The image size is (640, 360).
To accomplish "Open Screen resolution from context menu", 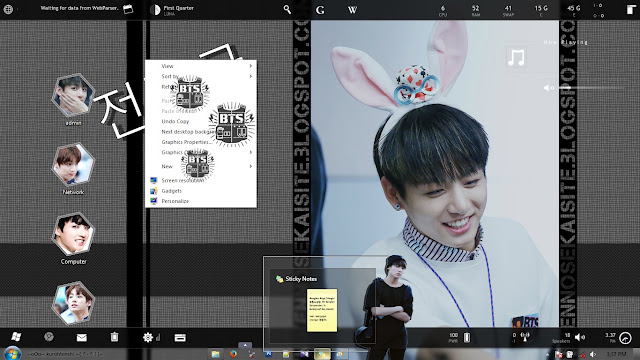I will coord(201,180).
